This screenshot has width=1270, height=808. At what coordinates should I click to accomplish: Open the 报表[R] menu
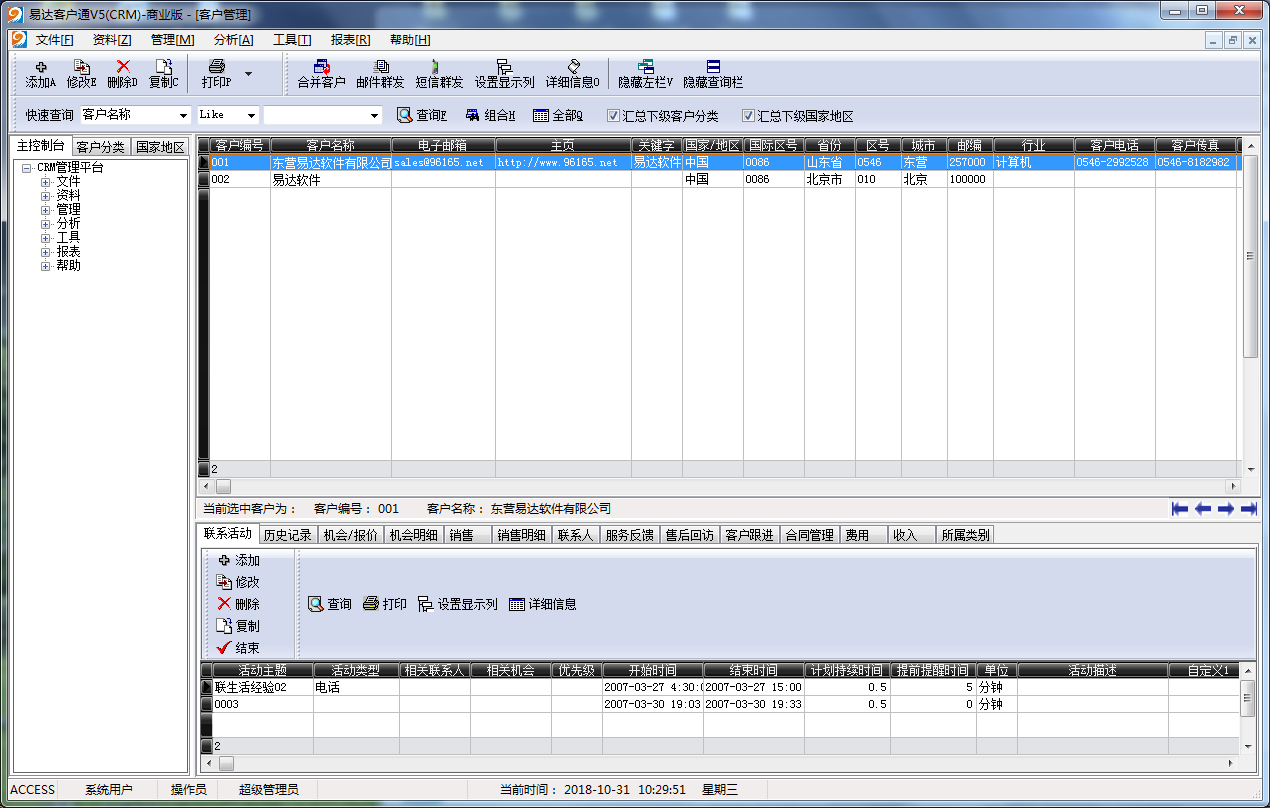[350, 40]
